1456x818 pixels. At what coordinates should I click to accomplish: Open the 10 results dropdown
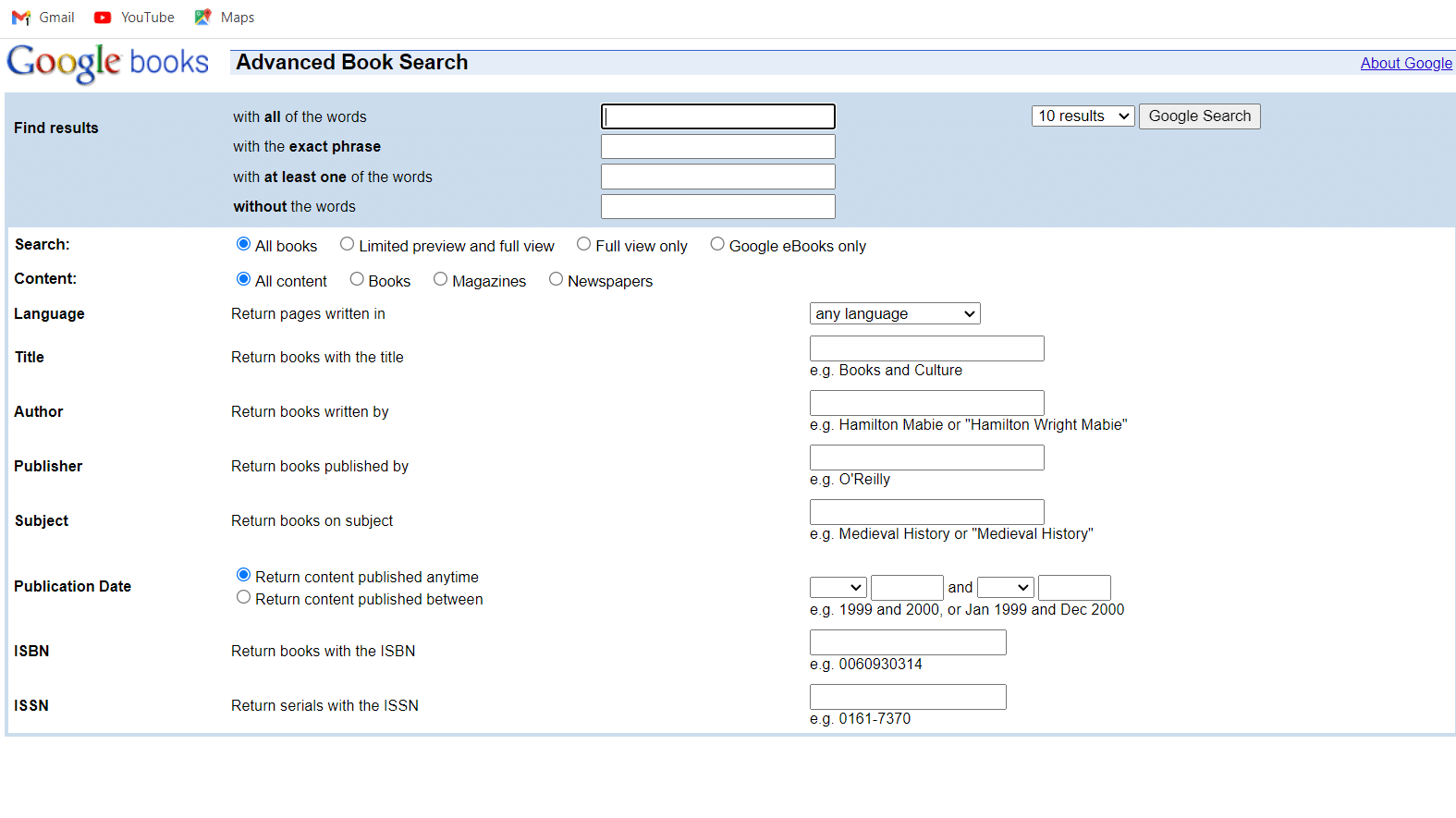click(1083, 116)
